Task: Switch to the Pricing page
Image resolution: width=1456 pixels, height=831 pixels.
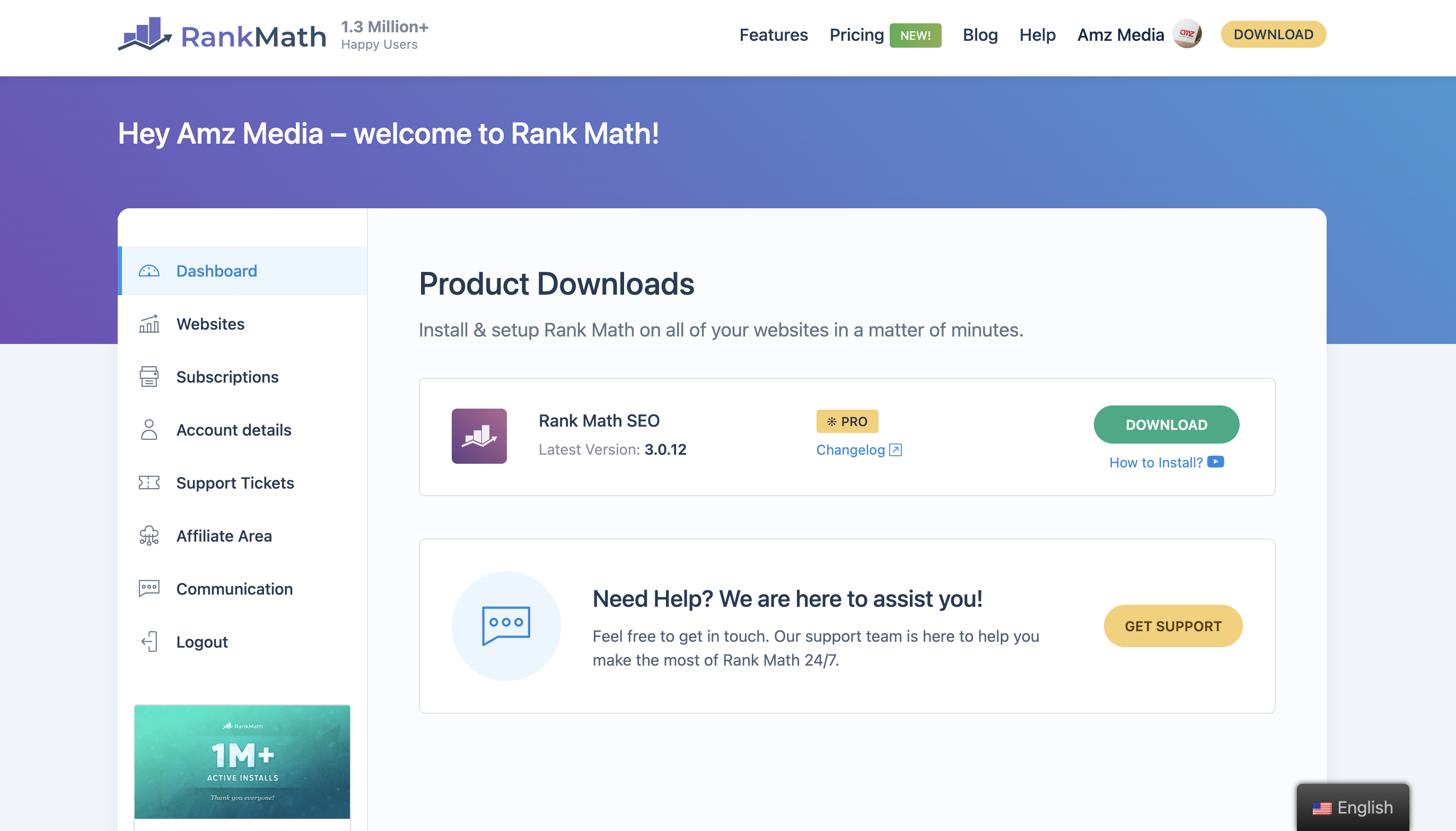Action: pos(856,35)
